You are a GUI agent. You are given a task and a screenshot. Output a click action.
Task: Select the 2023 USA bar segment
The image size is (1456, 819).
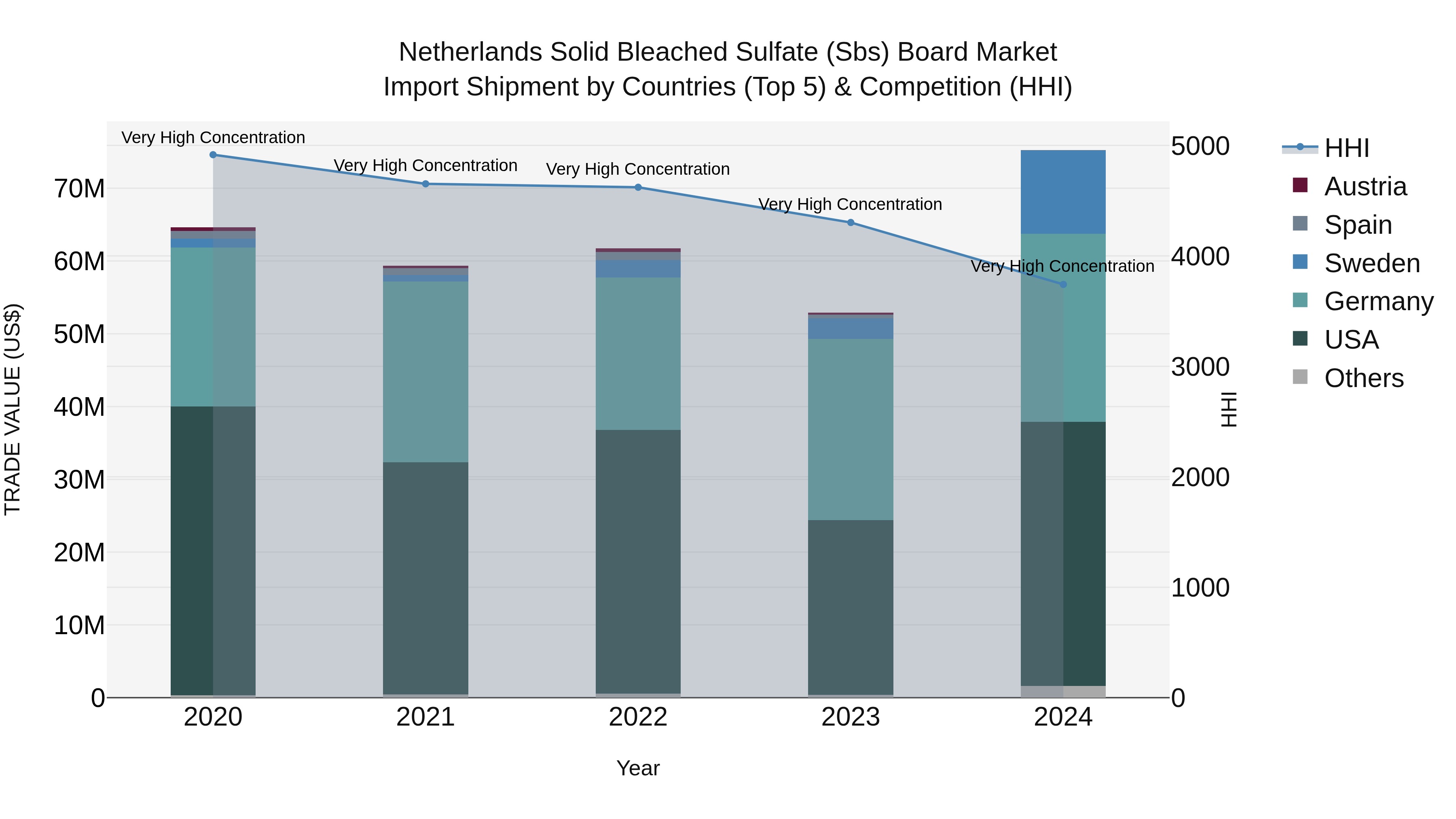tap(851, 607)
